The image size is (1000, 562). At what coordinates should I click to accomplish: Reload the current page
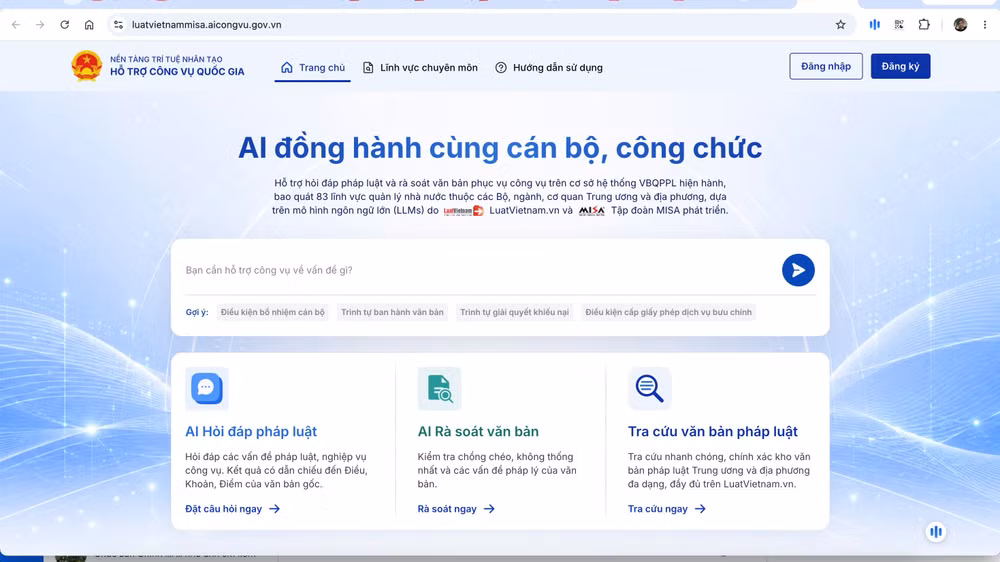64,25
